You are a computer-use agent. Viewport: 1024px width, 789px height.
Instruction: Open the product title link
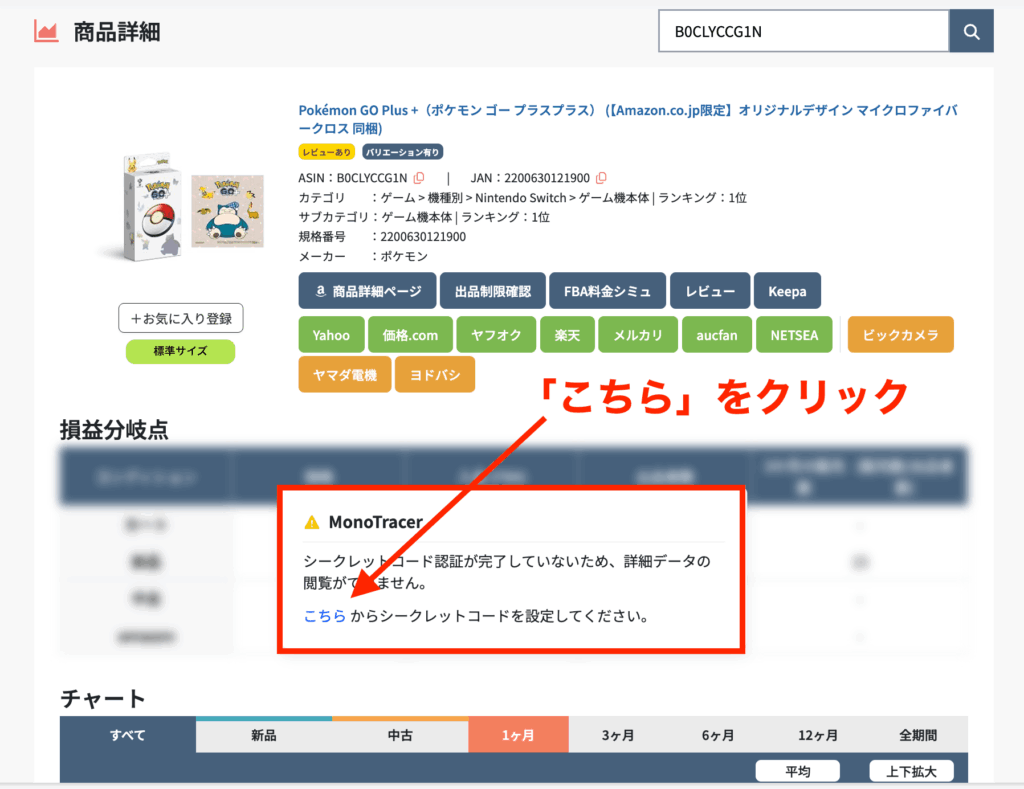click(x=628, y=119)
